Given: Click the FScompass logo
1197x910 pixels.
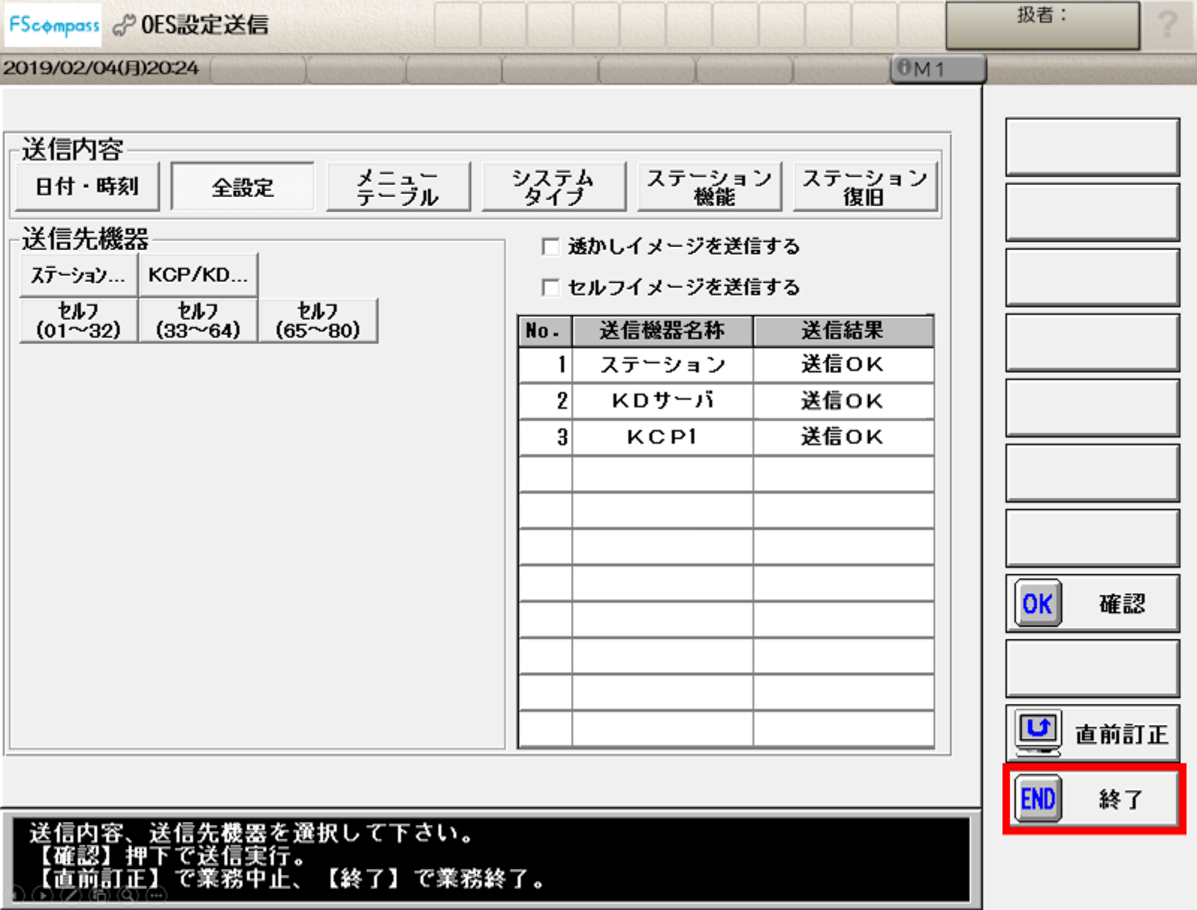Looking at the screenshot, I should [53, 25].
